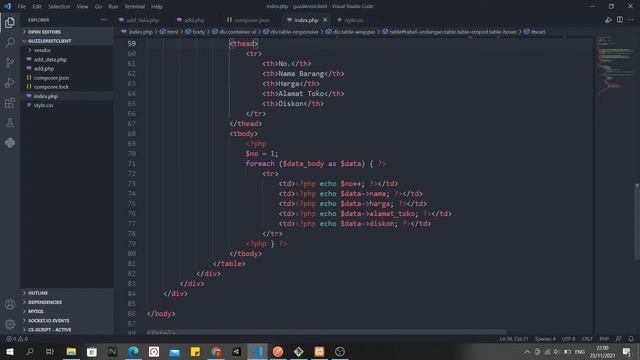Viewport: 640px width, 360px height.
Task: Open Run and Debug view
Action: (10, 82)
